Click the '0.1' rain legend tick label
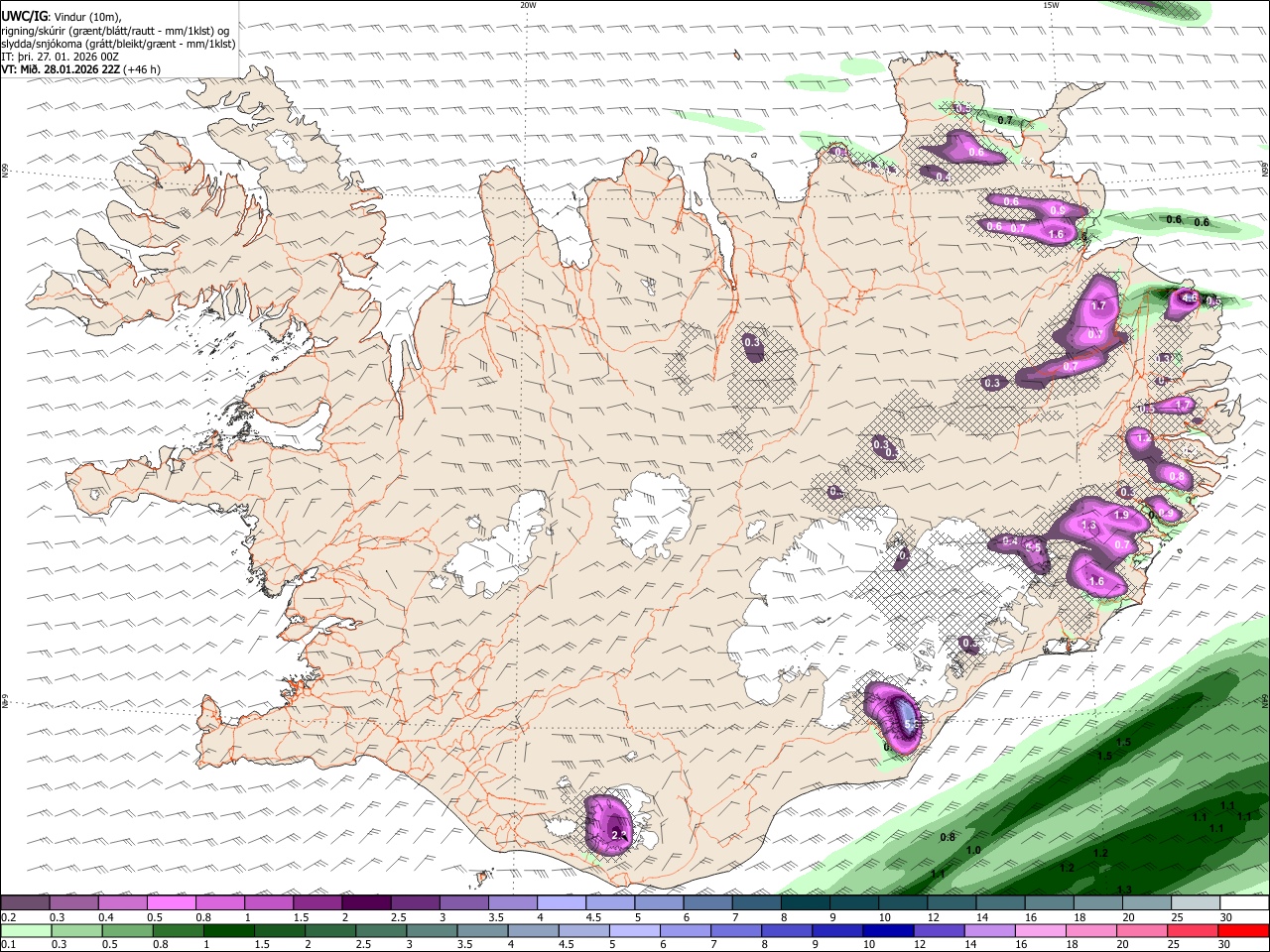 pyautogui.click(x=8, y=945)
